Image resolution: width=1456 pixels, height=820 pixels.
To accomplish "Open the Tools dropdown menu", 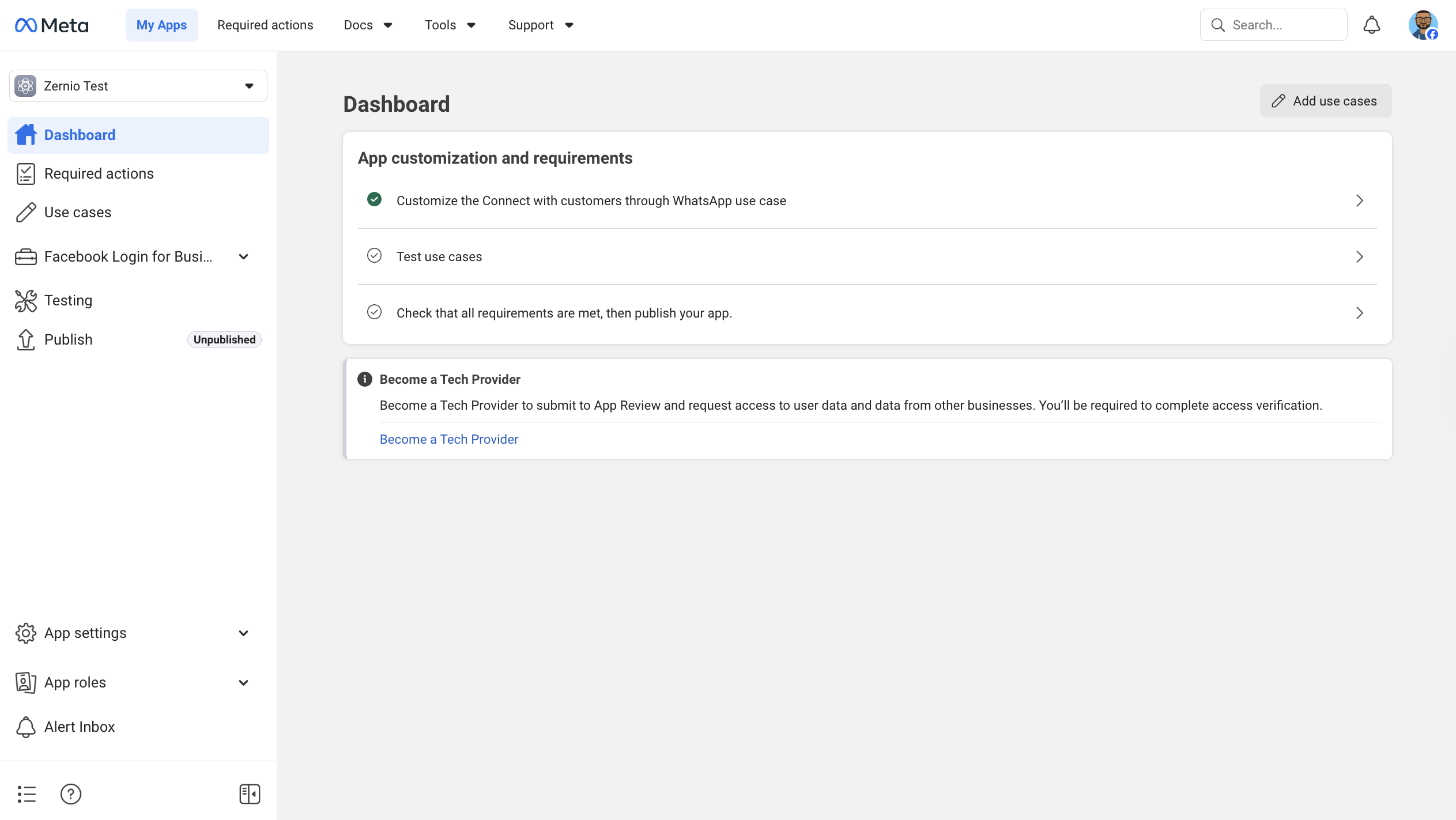I will (450, 25).
